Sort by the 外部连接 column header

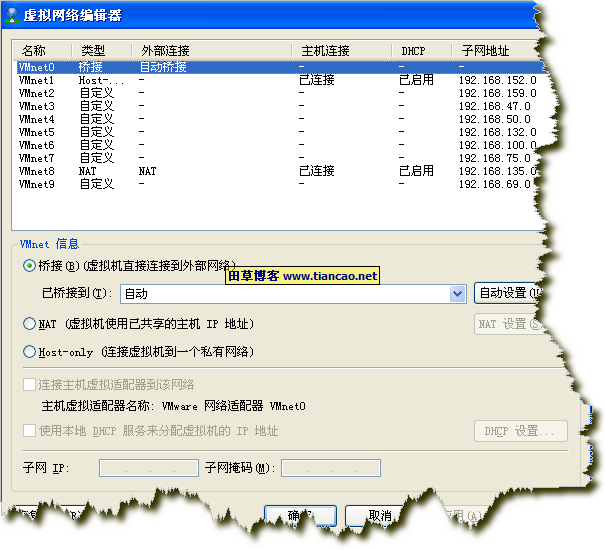click(x=211, y=50)
